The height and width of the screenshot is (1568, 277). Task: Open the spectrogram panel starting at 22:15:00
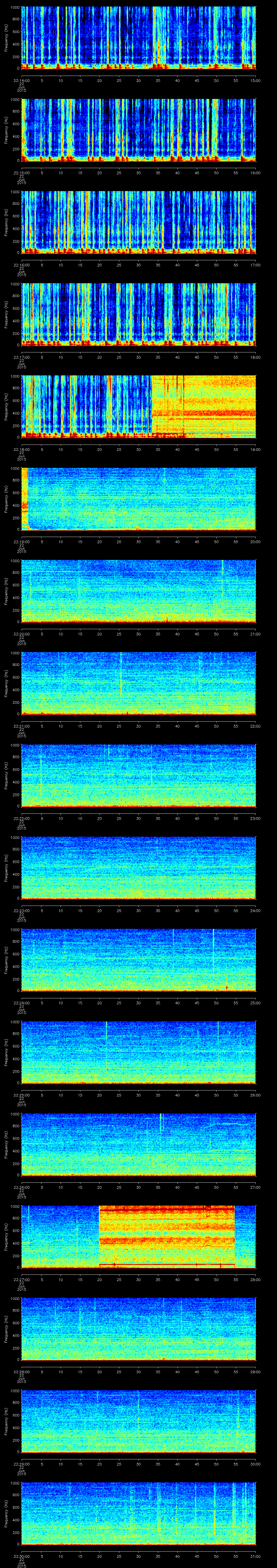(x=139, y=130)
